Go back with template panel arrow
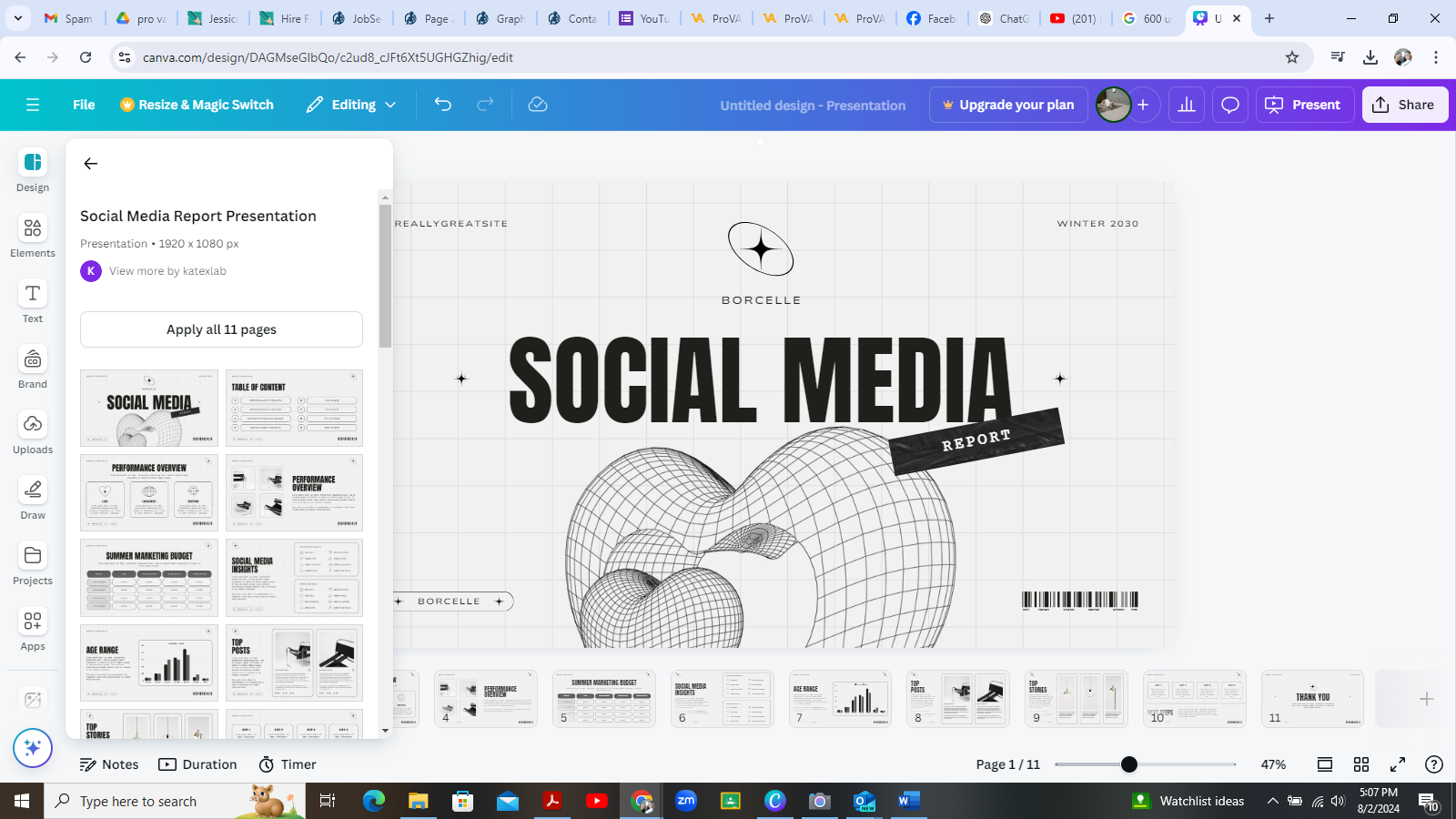The height and width of the screenshot is (819, 1456). 91,164
